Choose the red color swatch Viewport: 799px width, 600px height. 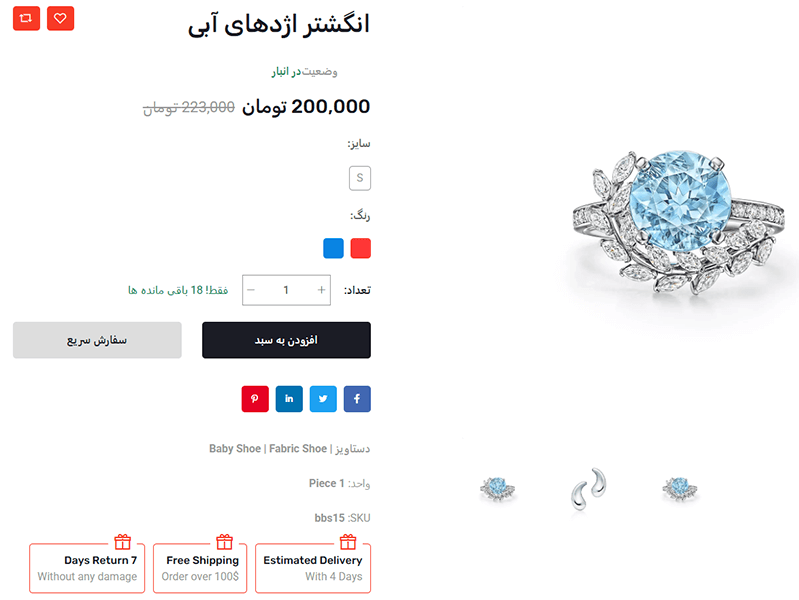361,248
